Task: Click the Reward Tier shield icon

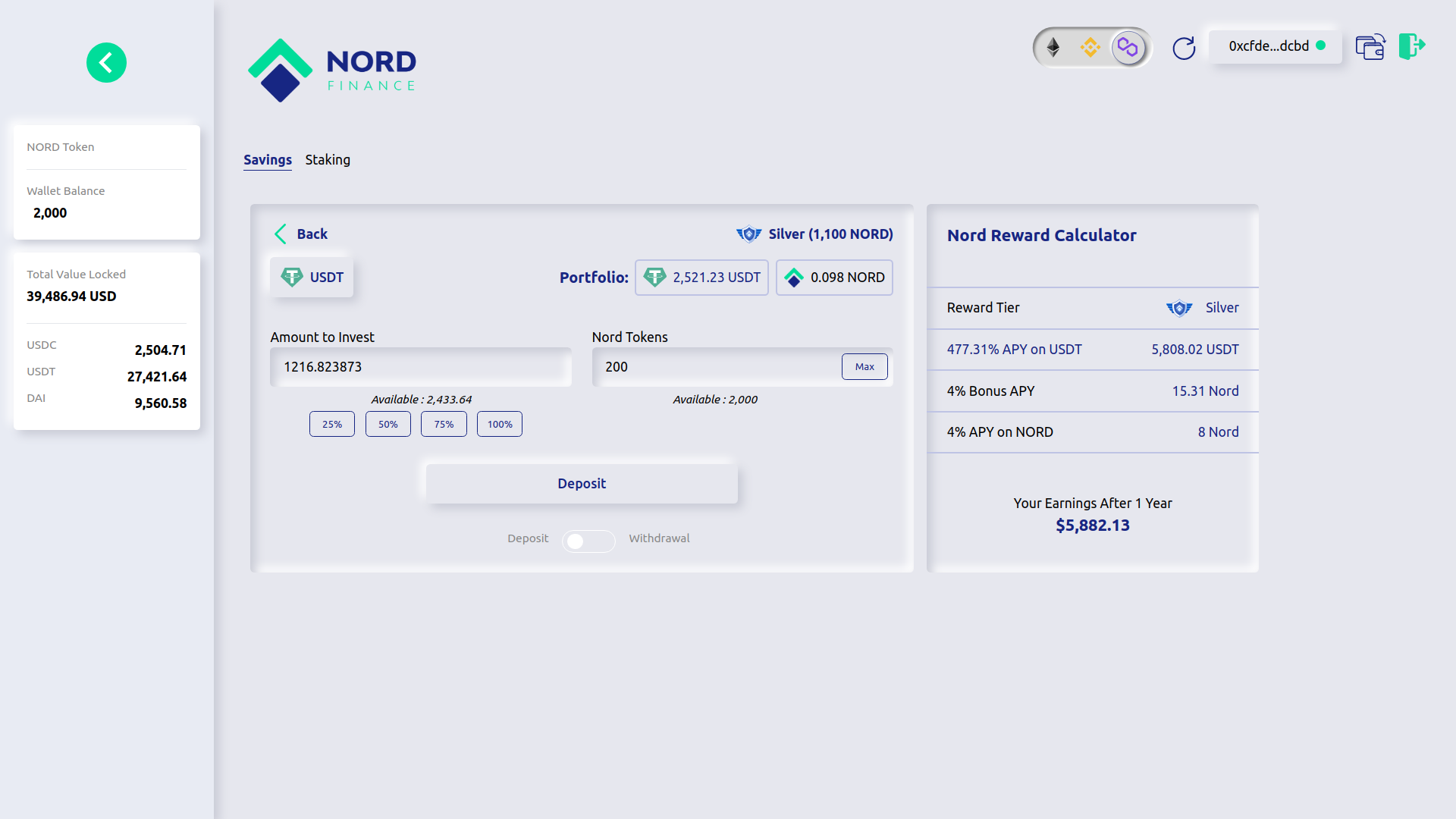Action: pos(1179,308)
